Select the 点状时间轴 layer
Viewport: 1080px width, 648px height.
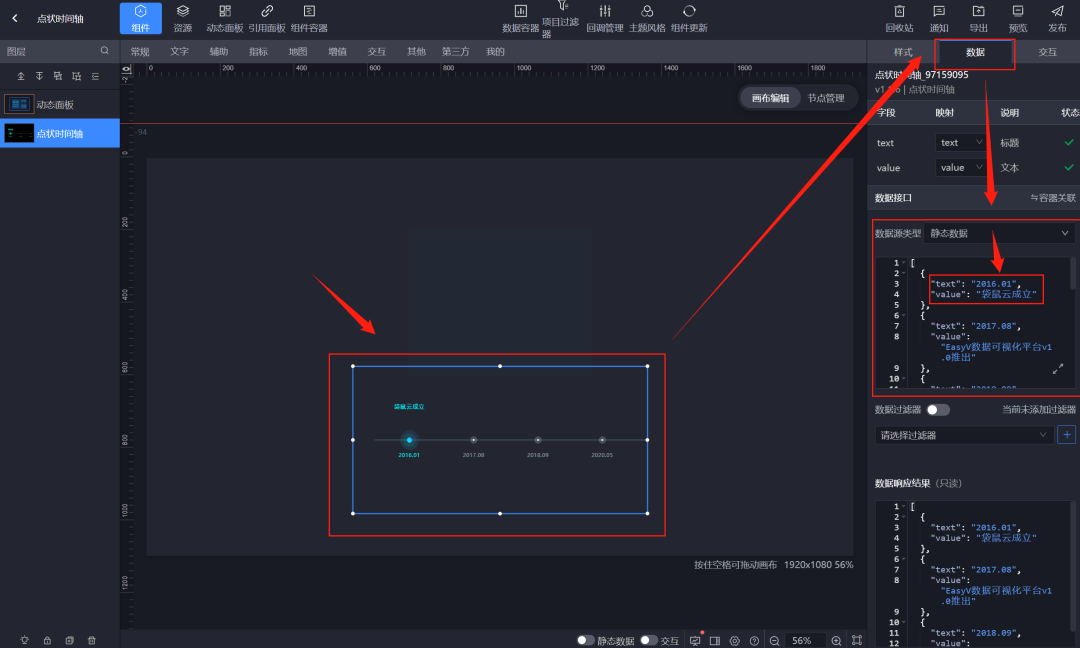(60, 133)
